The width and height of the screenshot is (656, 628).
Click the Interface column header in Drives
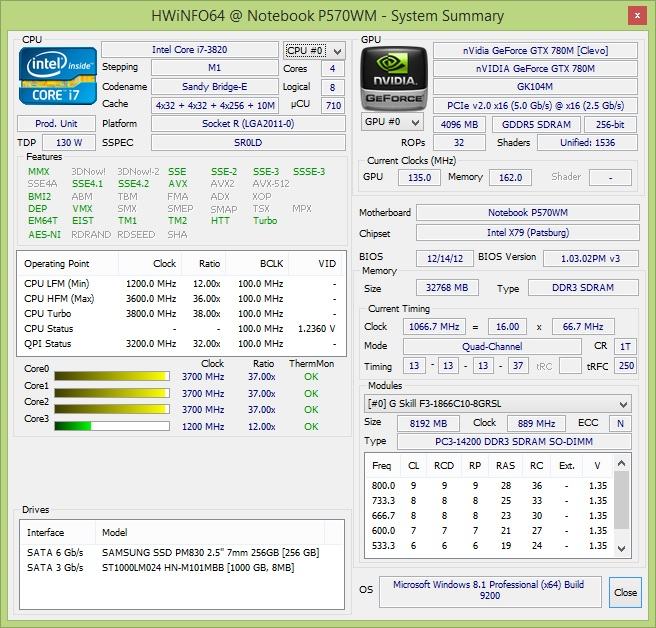(x=58, y=533)
